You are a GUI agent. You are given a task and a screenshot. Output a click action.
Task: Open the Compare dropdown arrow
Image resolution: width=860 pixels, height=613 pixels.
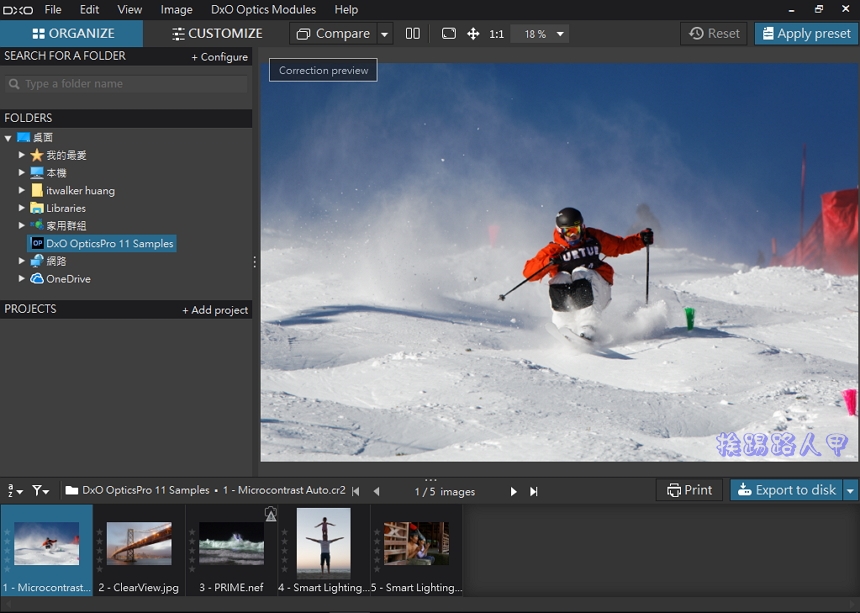[384, 34]
